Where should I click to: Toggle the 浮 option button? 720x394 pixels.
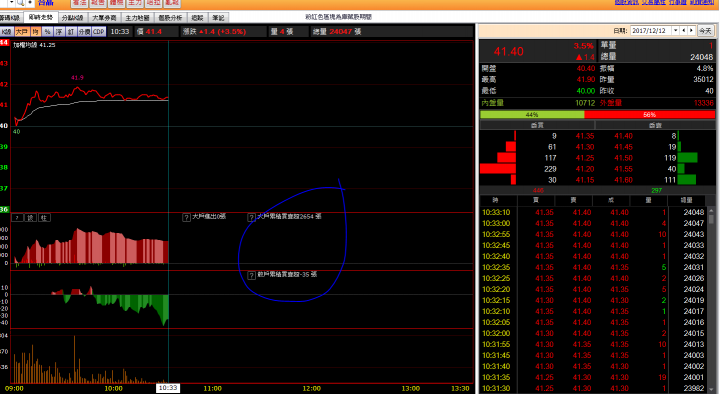(59, 32)
